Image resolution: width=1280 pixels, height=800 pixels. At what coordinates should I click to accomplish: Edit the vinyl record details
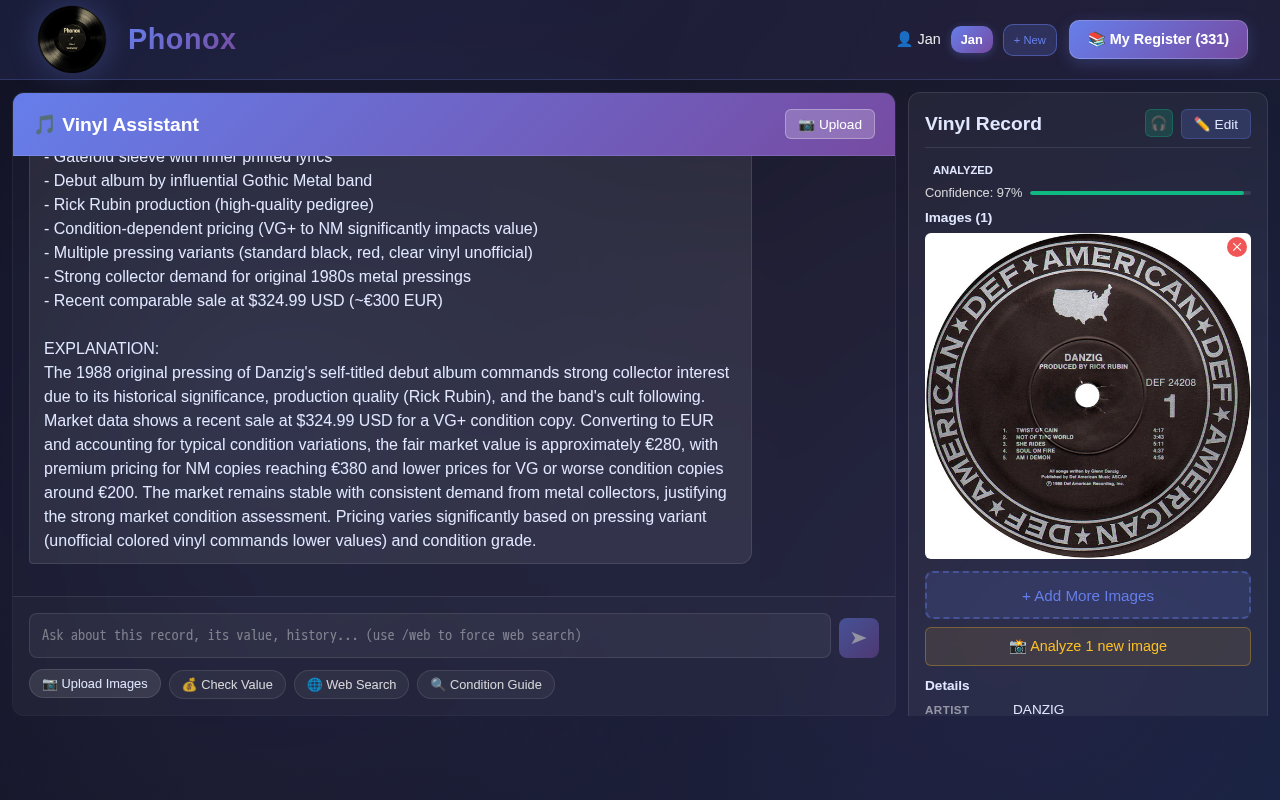tap(1215, 124)
